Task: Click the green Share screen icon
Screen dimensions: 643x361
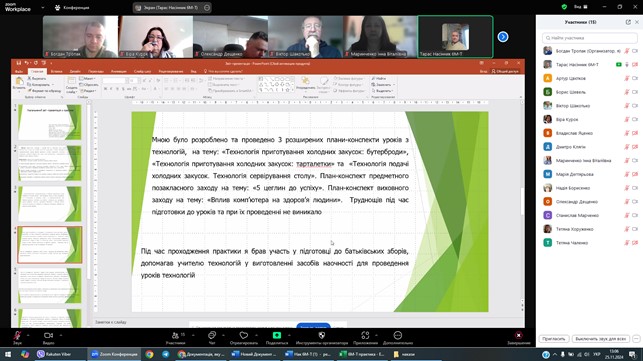Action: coord(277,336)
